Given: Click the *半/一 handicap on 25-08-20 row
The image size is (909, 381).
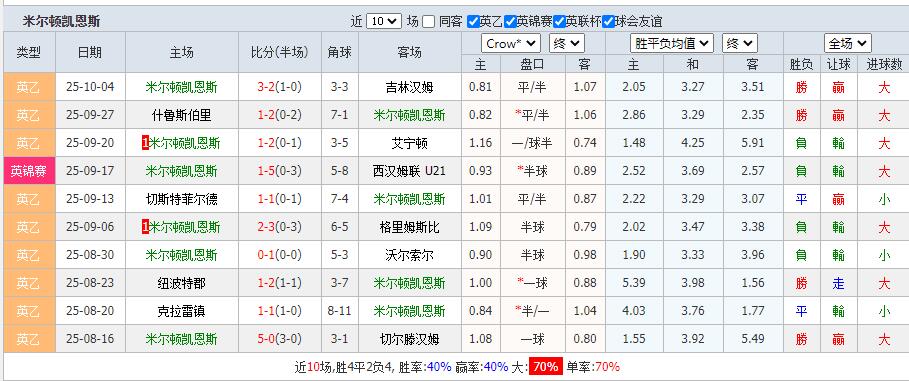Looking at the screenshot, I should tap(532, 311).
